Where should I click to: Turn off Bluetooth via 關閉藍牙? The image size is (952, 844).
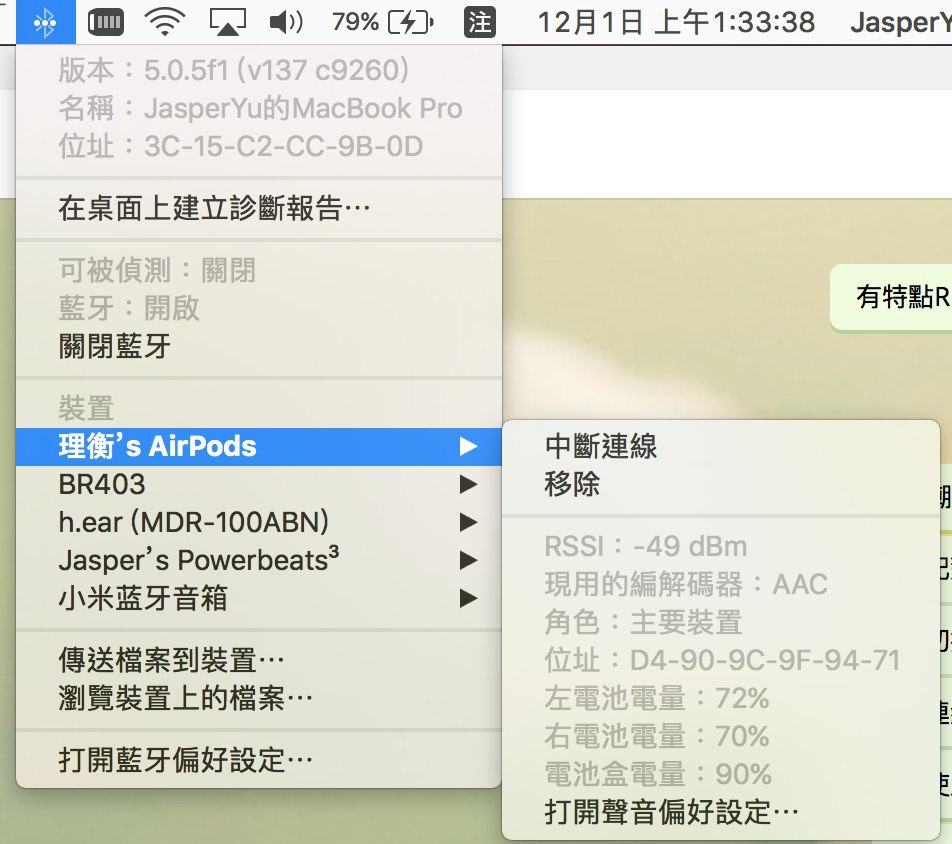tap(259, 346)
